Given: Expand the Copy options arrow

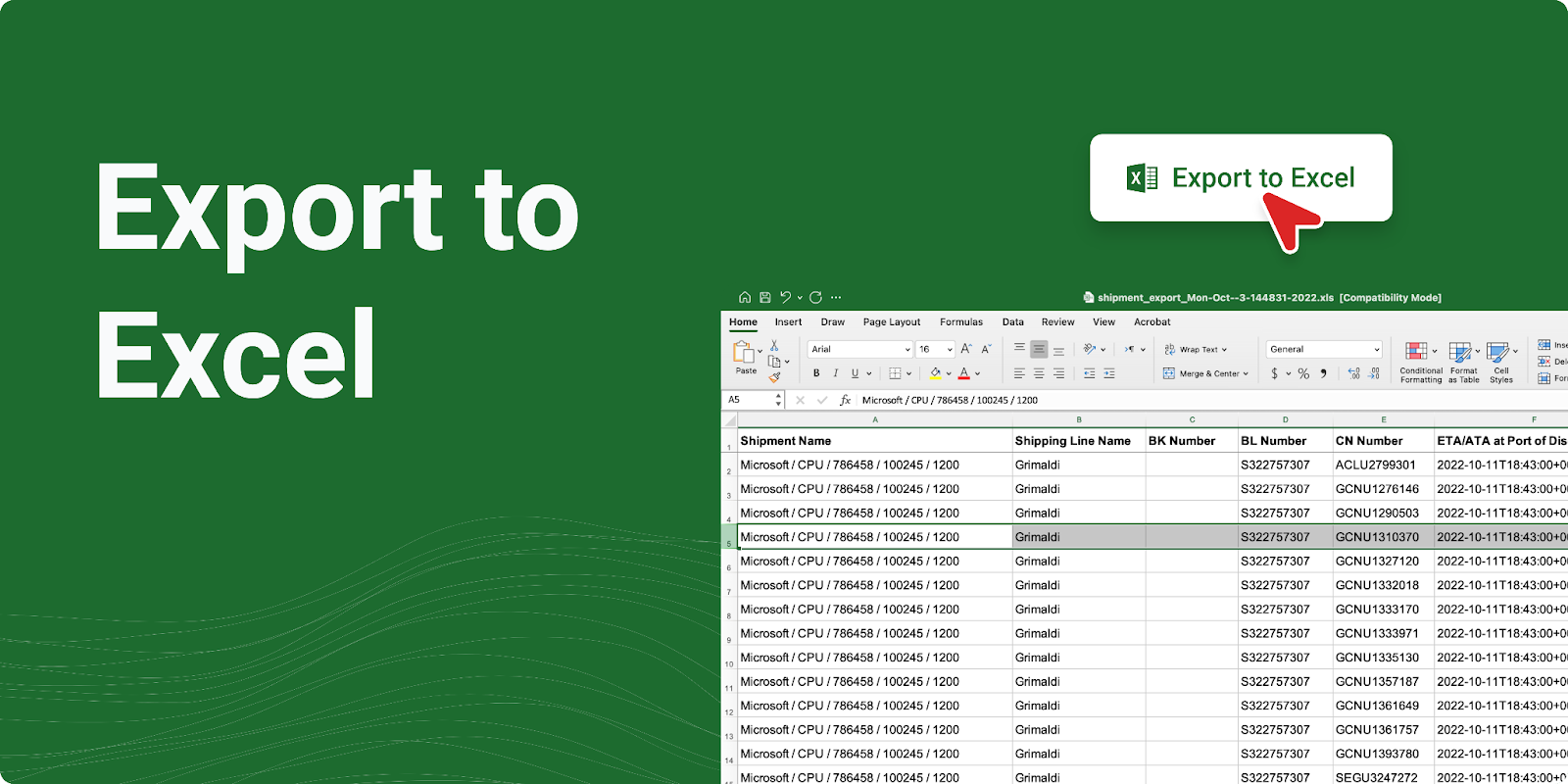Looking at the screenshot, I should pos(787,363).
